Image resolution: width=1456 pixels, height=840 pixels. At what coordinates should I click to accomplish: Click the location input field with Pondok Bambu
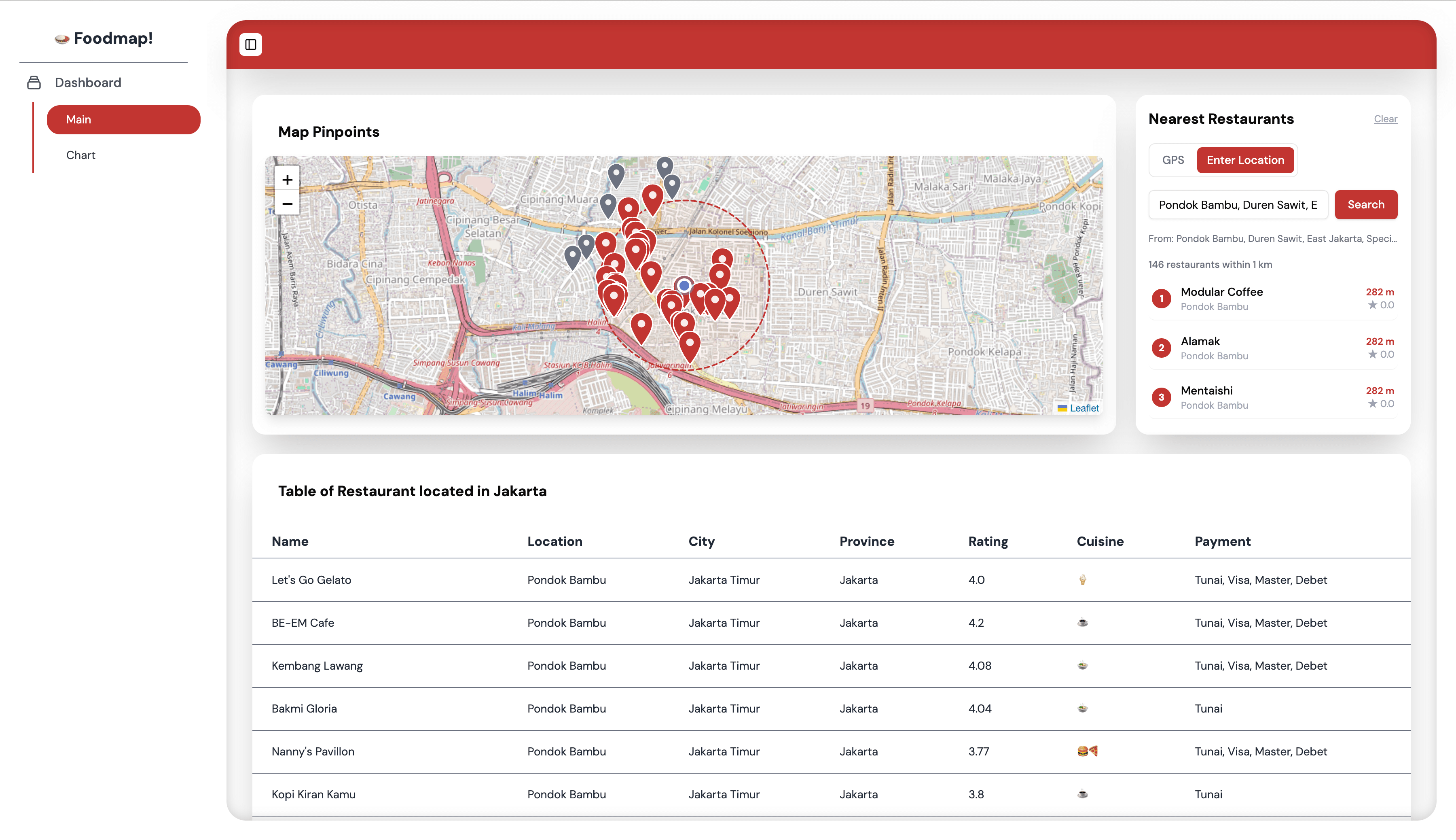[1238, 205]
